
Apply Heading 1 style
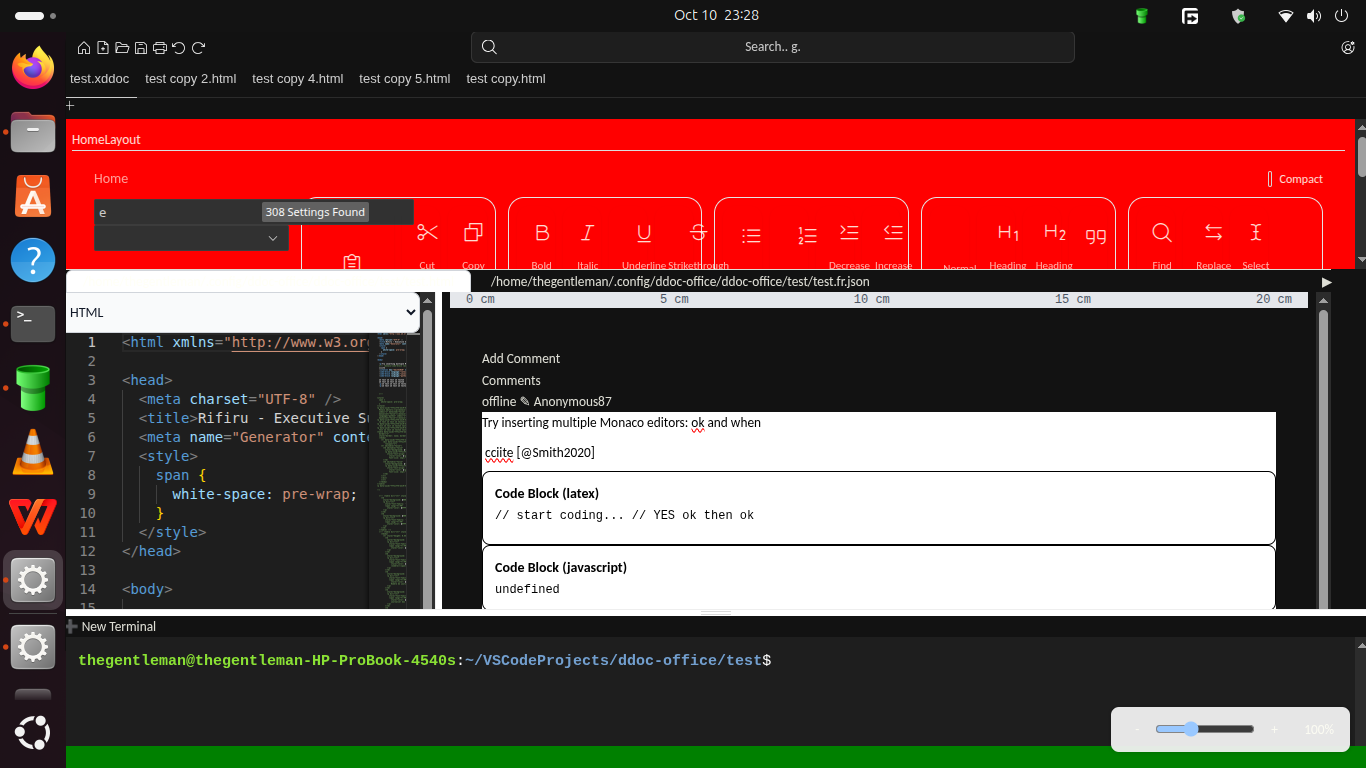[x=1007, y=233]
